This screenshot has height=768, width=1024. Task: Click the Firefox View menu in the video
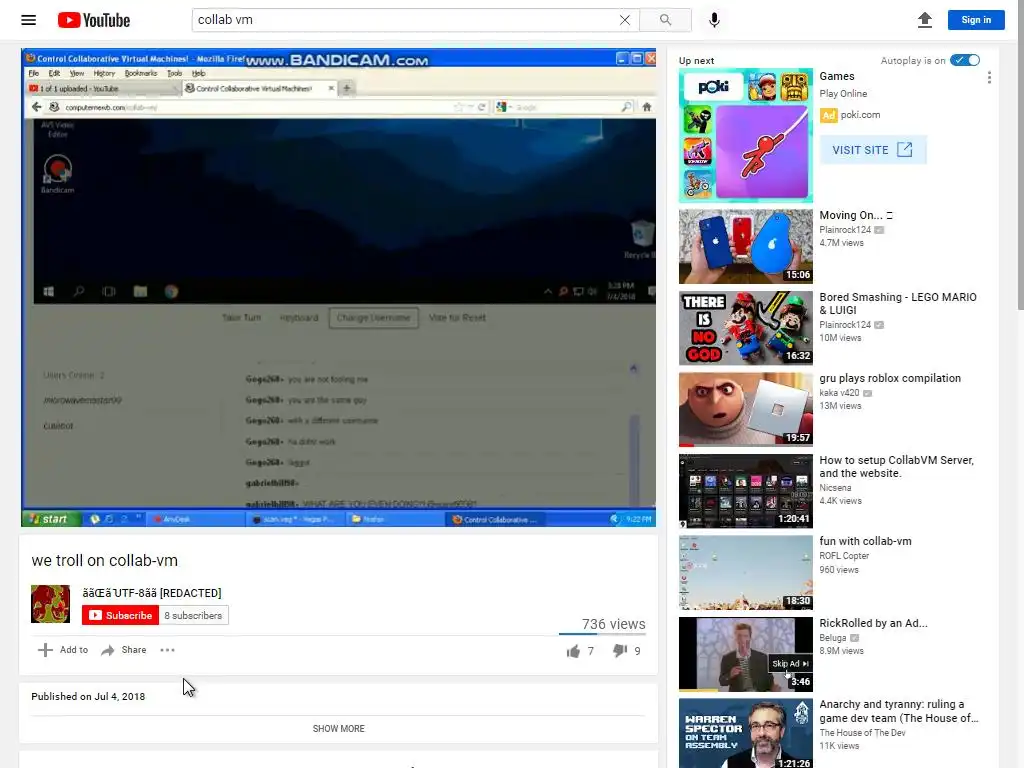(x=77, y=74)
